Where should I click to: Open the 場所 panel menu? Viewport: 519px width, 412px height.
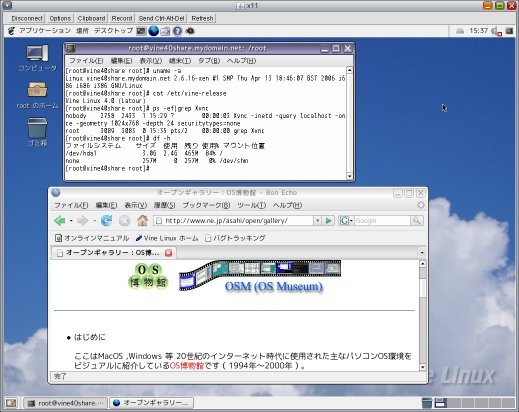click(82, 31)
